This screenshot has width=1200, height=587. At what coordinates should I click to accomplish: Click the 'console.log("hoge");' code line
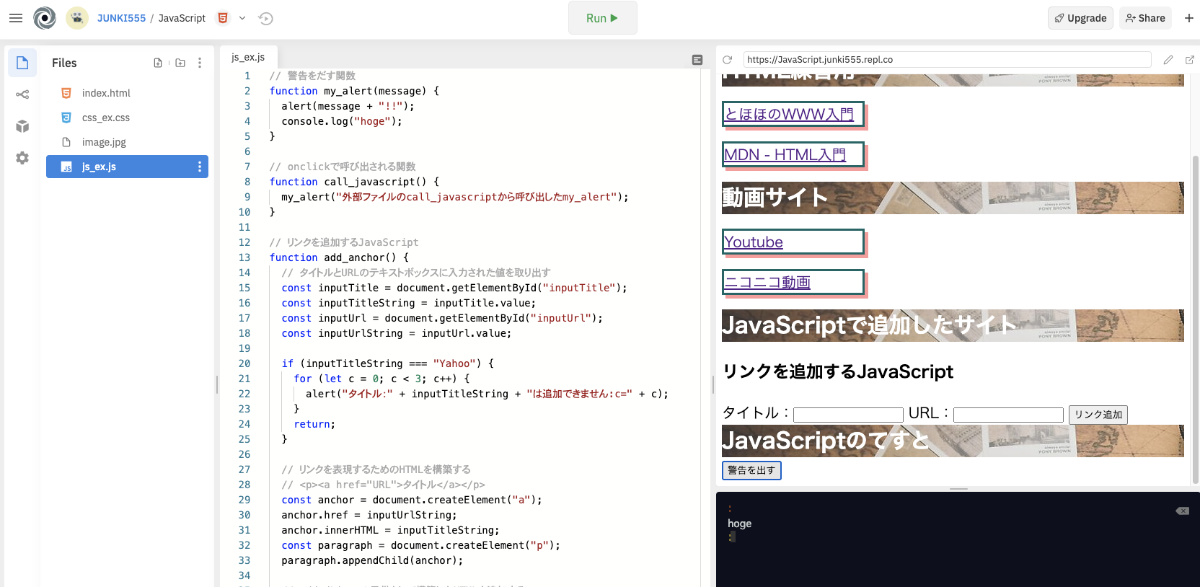point(341,121)
